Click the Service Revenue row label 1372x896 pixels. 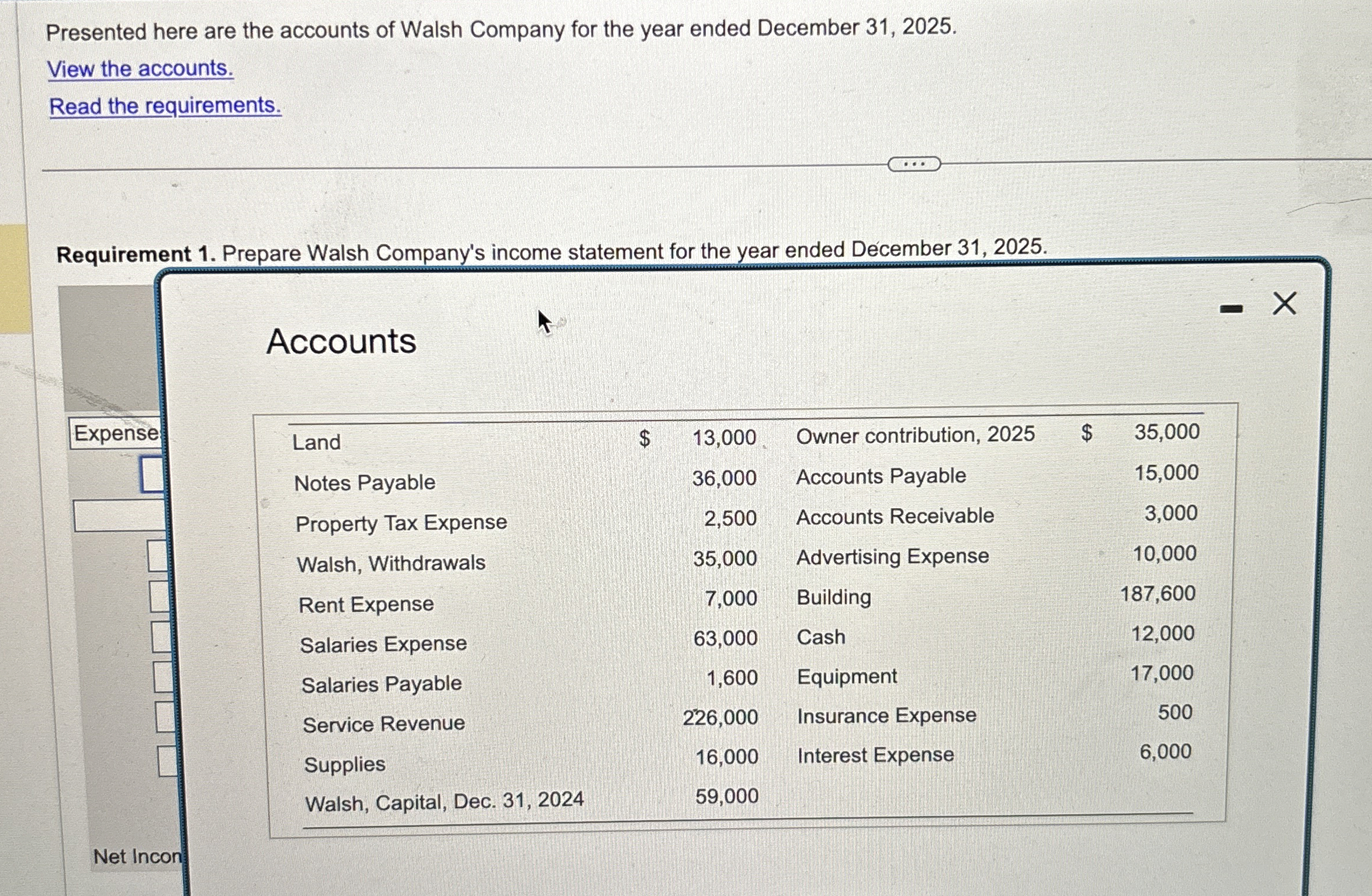[383, 724]
